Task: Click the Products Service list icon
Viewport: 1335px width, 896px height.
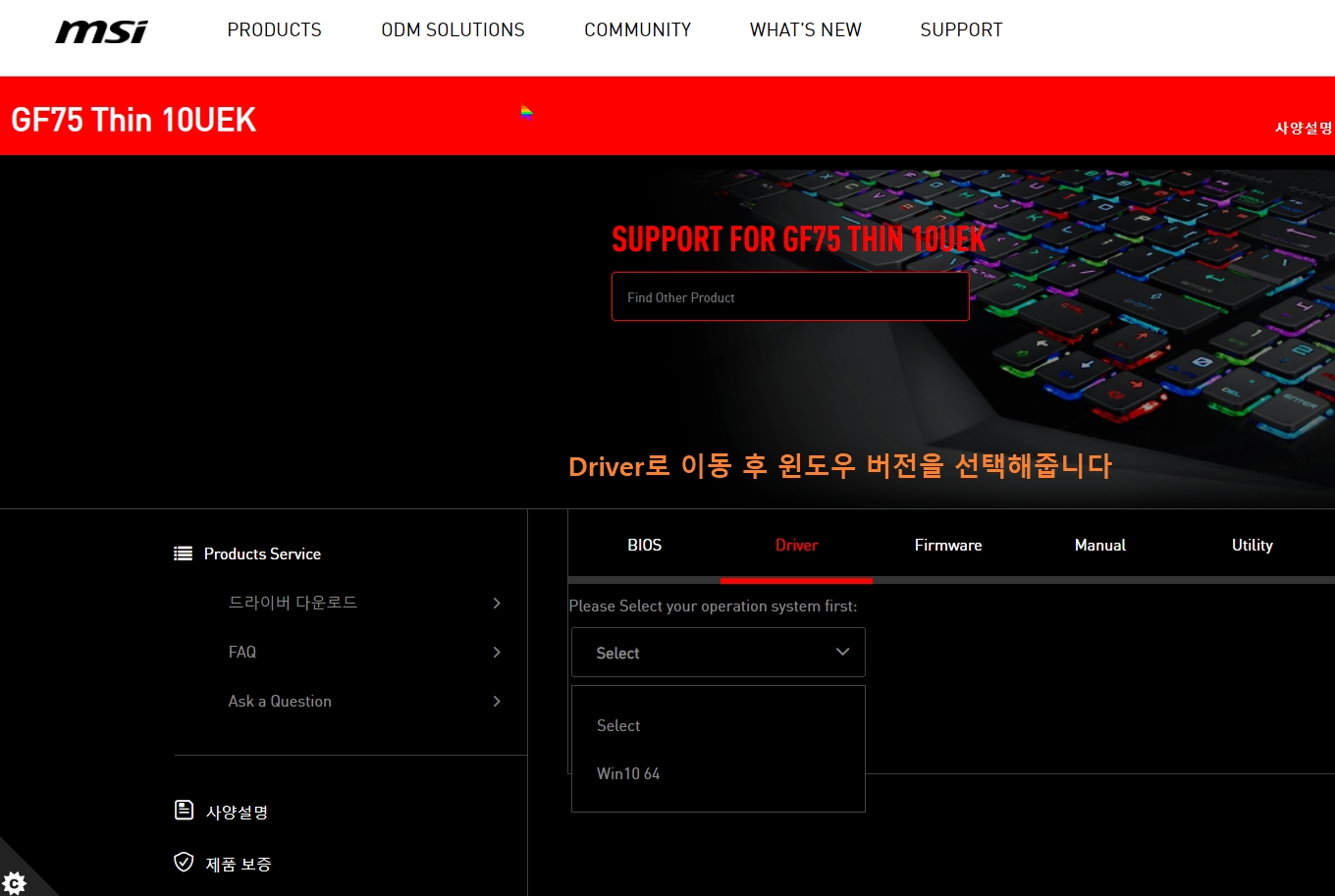Action: (x=183, y=553)
